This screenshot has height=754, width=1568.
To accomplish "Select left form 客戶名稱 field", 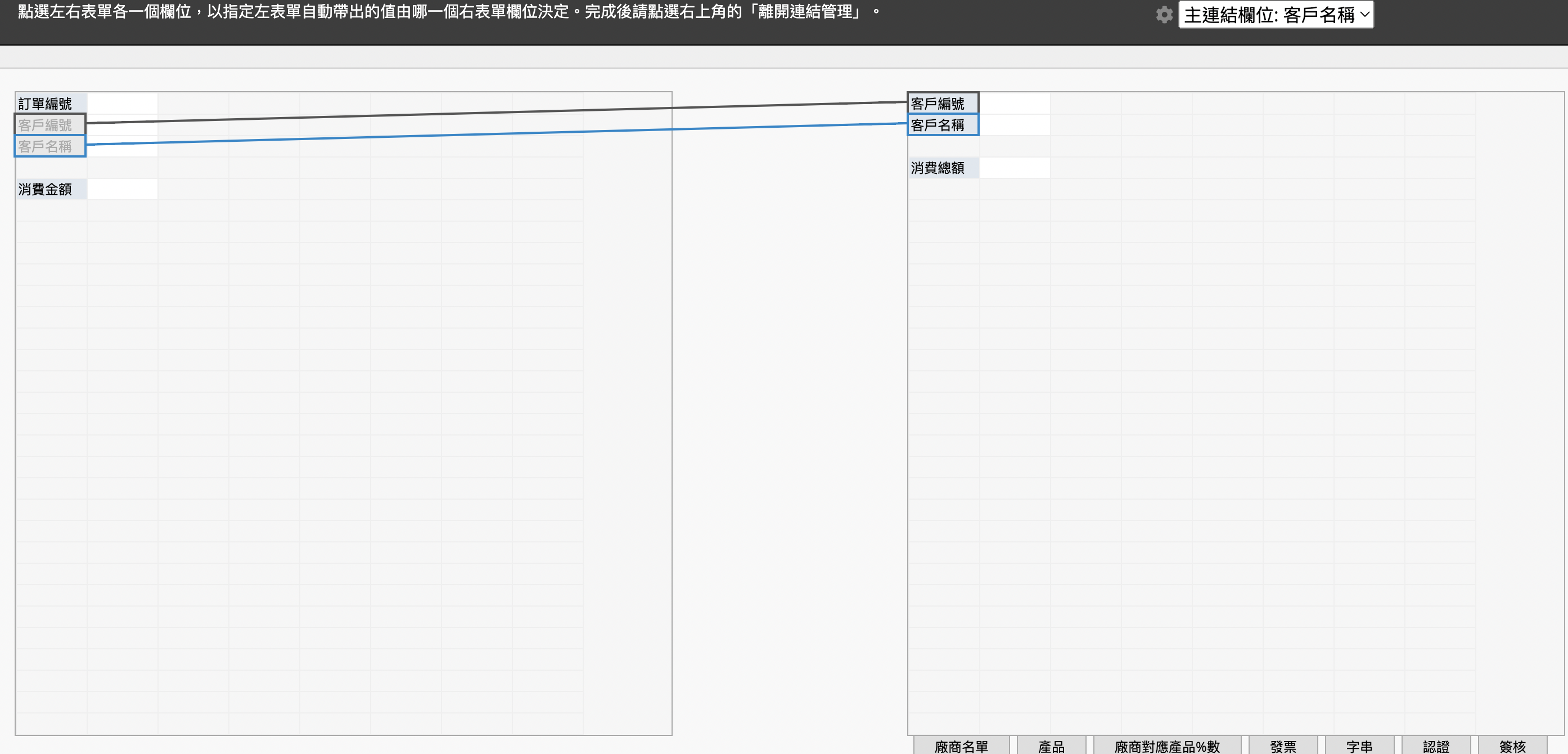I will (51, 146).
